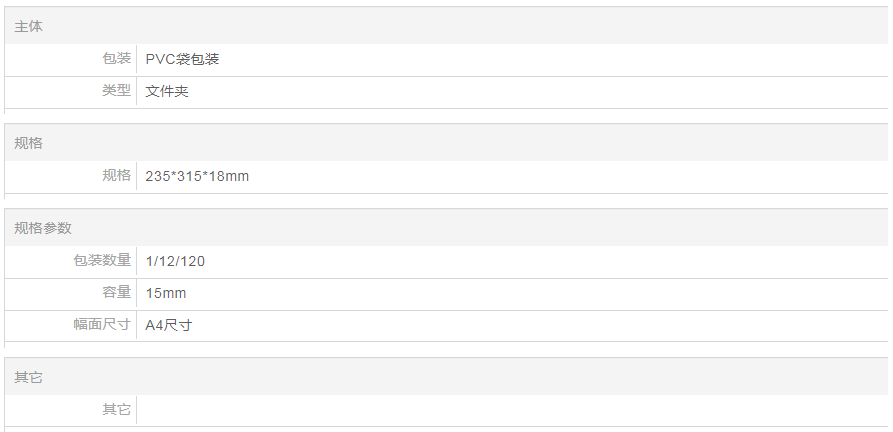Click the PVC text in the packaging value
This screenshot has width=893, height=432.
(x=160, y=59)
